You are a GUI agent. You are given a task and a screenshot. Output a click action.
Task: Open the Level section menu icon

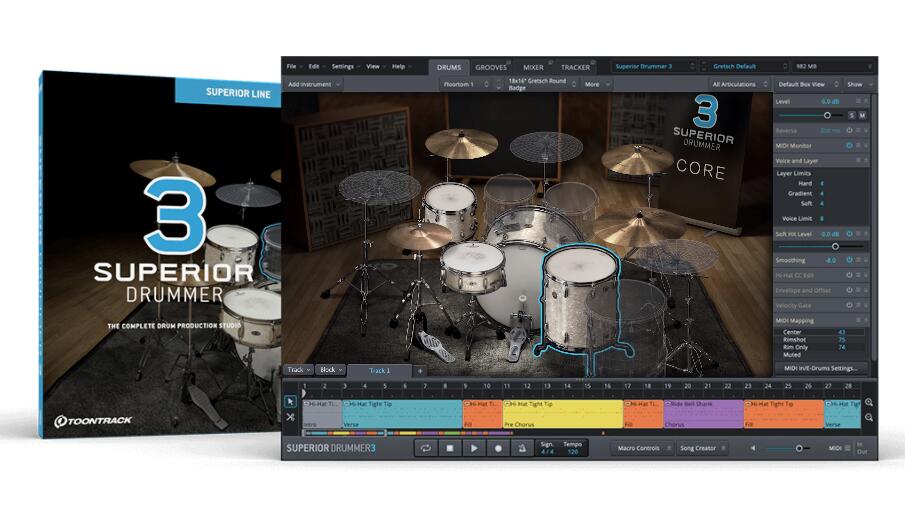coord(858,101)
